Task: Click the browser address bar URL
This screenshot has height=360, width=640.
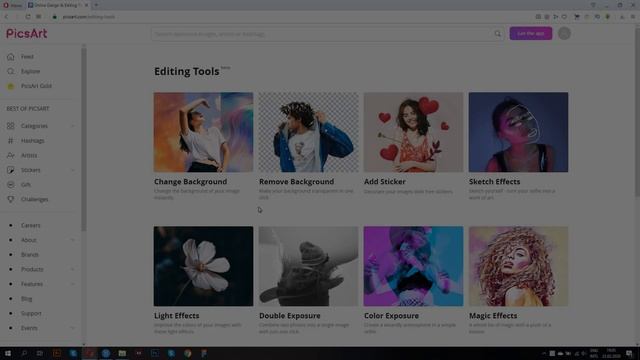Action: click(x=89, y=17)
